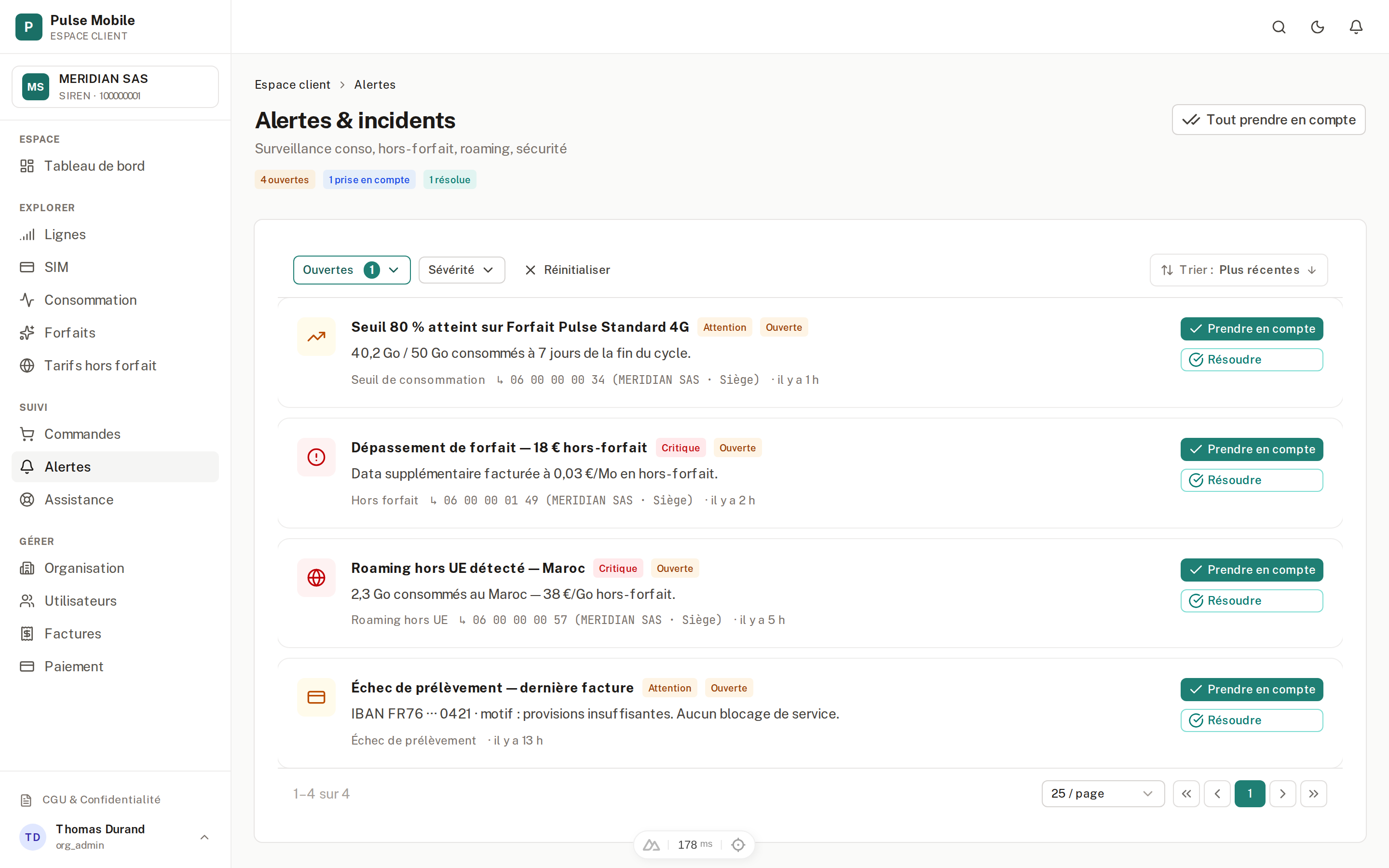Prendre en compte the Roaming hors UE alert

pyautogui.click(x=1252, y=570)
